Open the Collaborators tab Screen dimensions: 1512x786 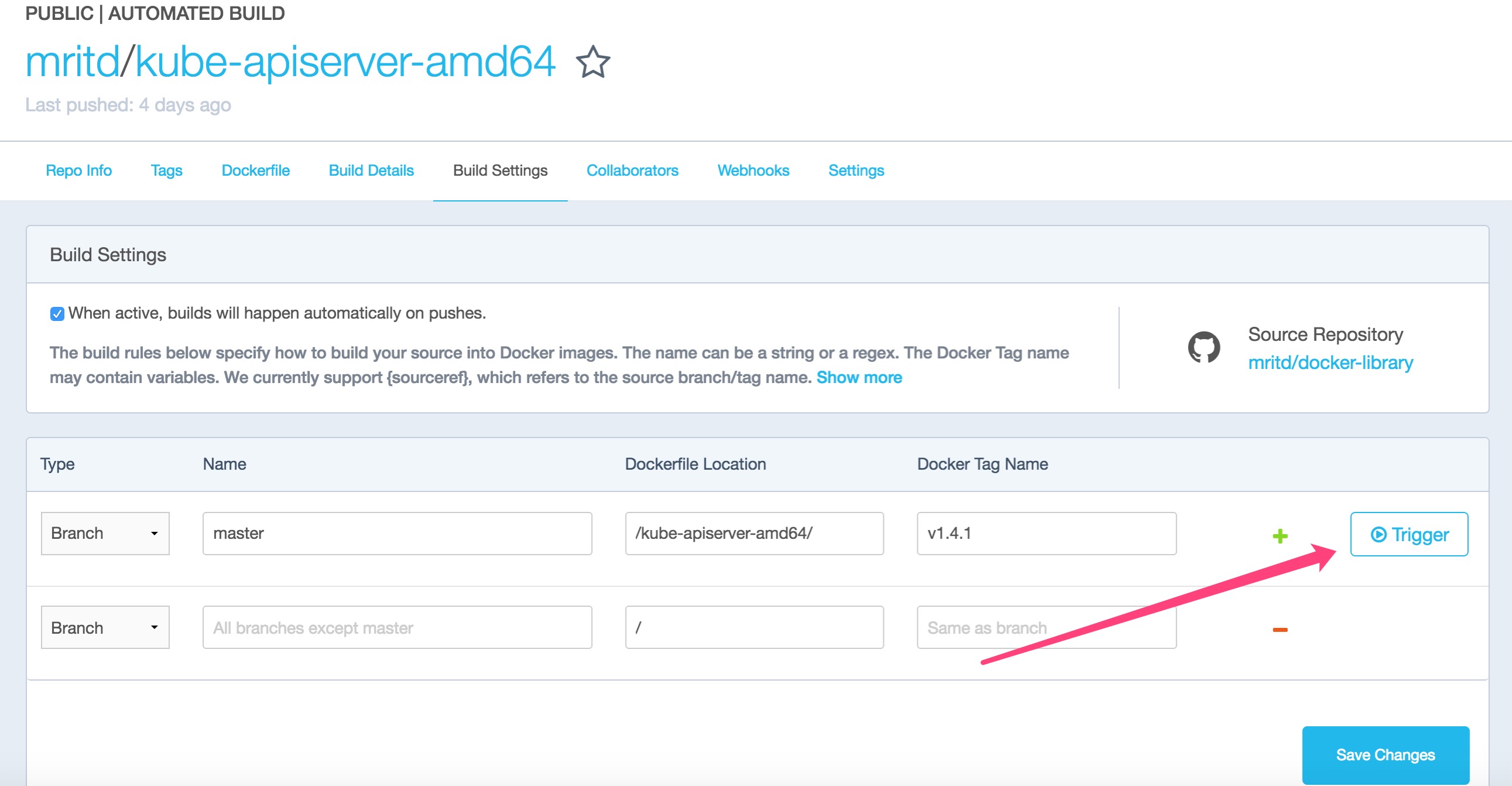(632, 170)
